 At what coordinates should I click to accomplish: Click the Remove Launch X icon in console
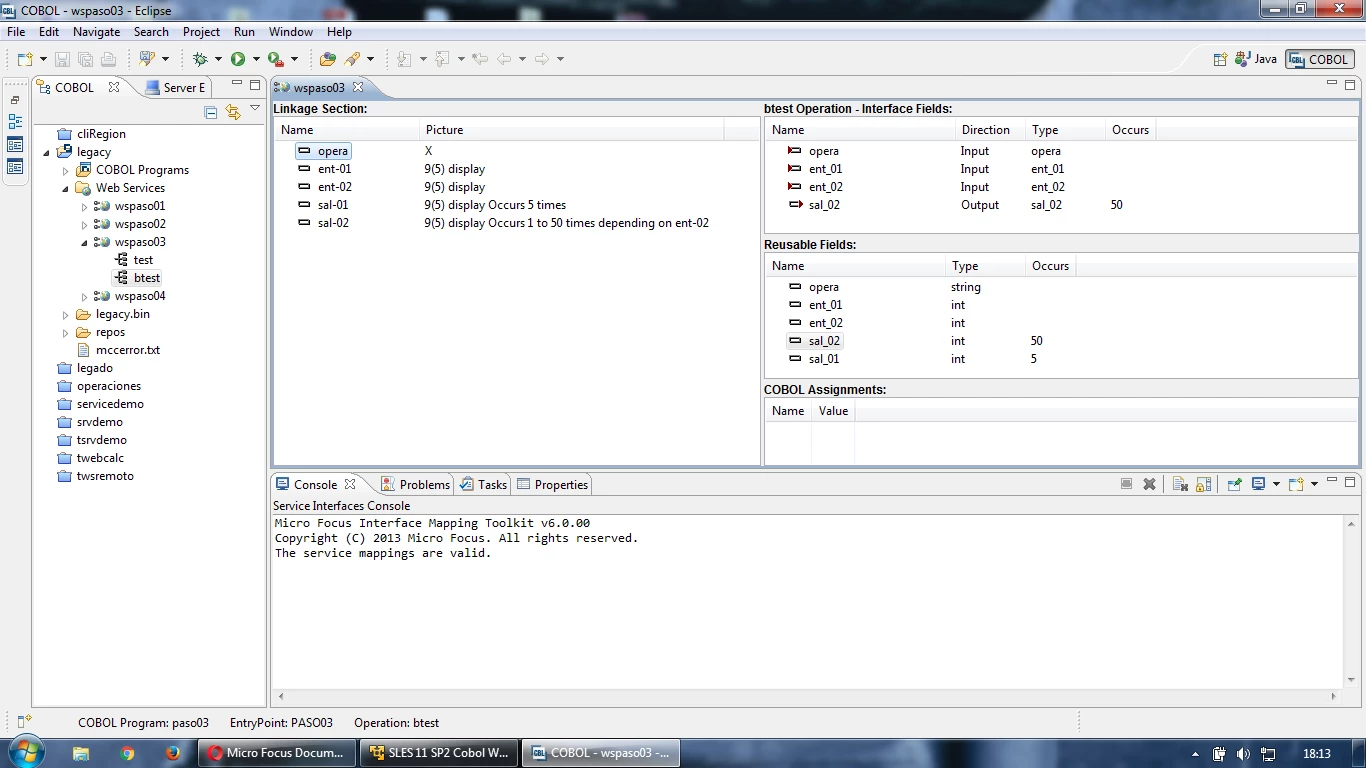(1150, 484)
